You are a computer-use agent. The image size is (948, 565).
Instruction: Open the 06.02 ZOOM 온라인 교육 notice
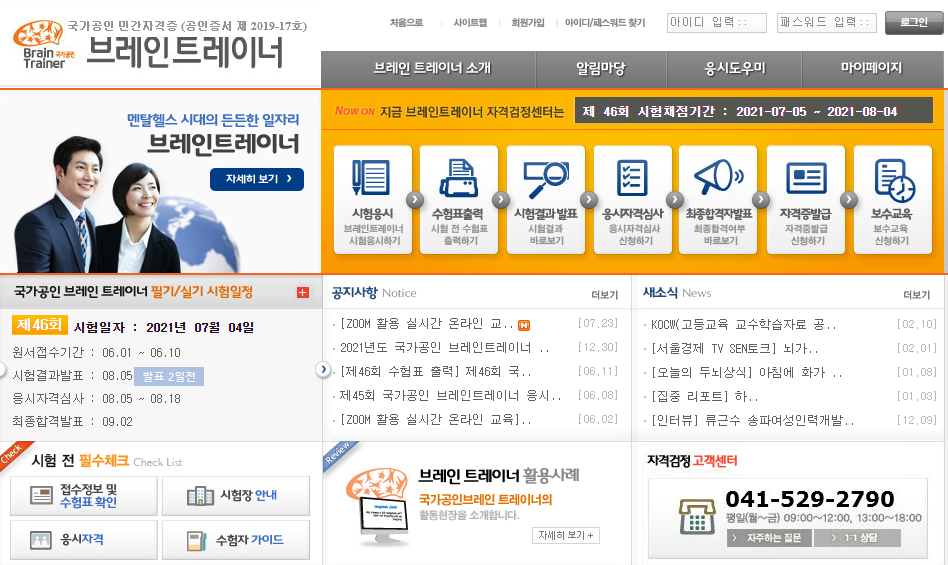click(435, 419)
